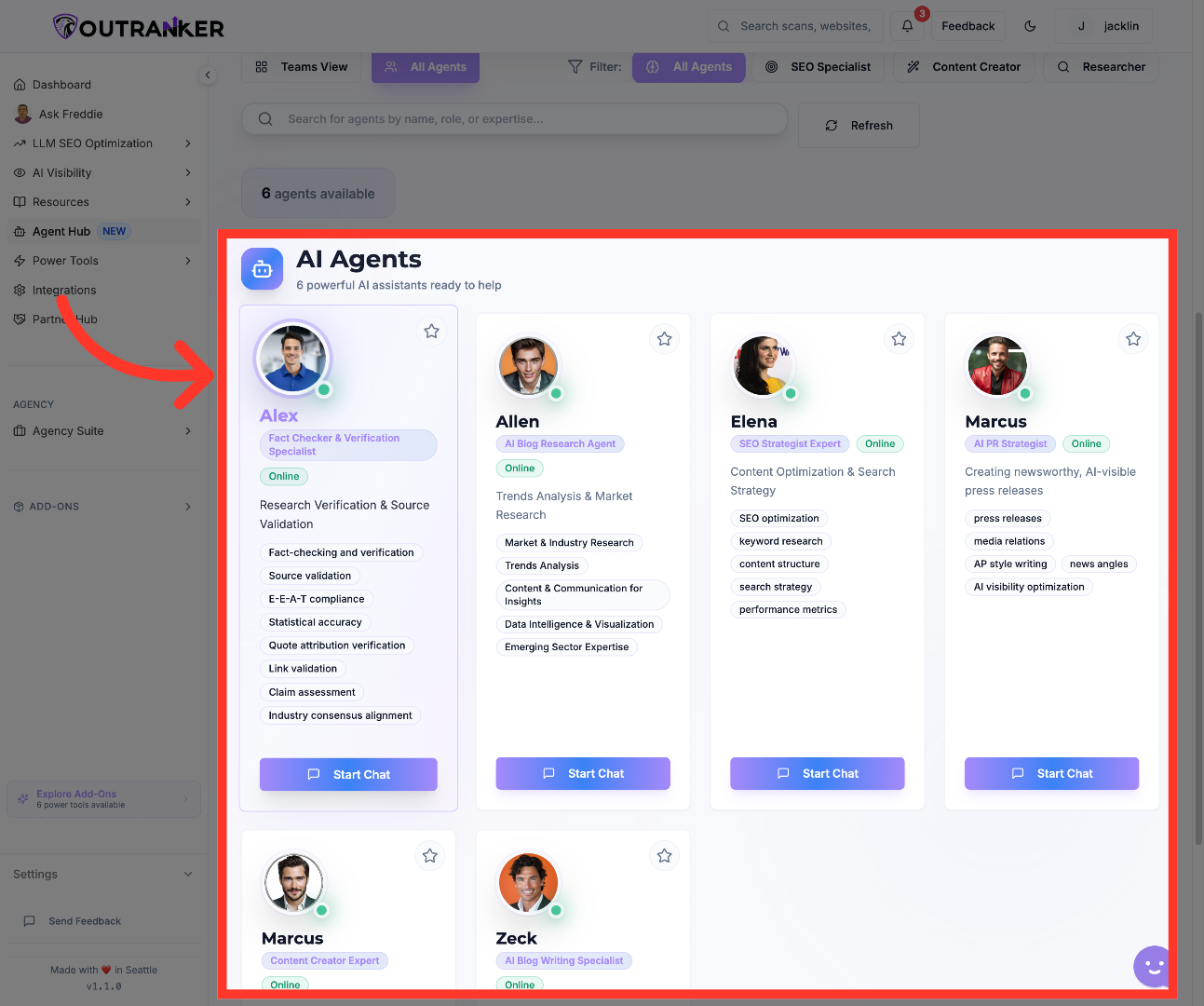Viewport: 1204px width, 1006px height.
Task: Click the 'Statistical accuracy' tag
Action: coord(315,623)
